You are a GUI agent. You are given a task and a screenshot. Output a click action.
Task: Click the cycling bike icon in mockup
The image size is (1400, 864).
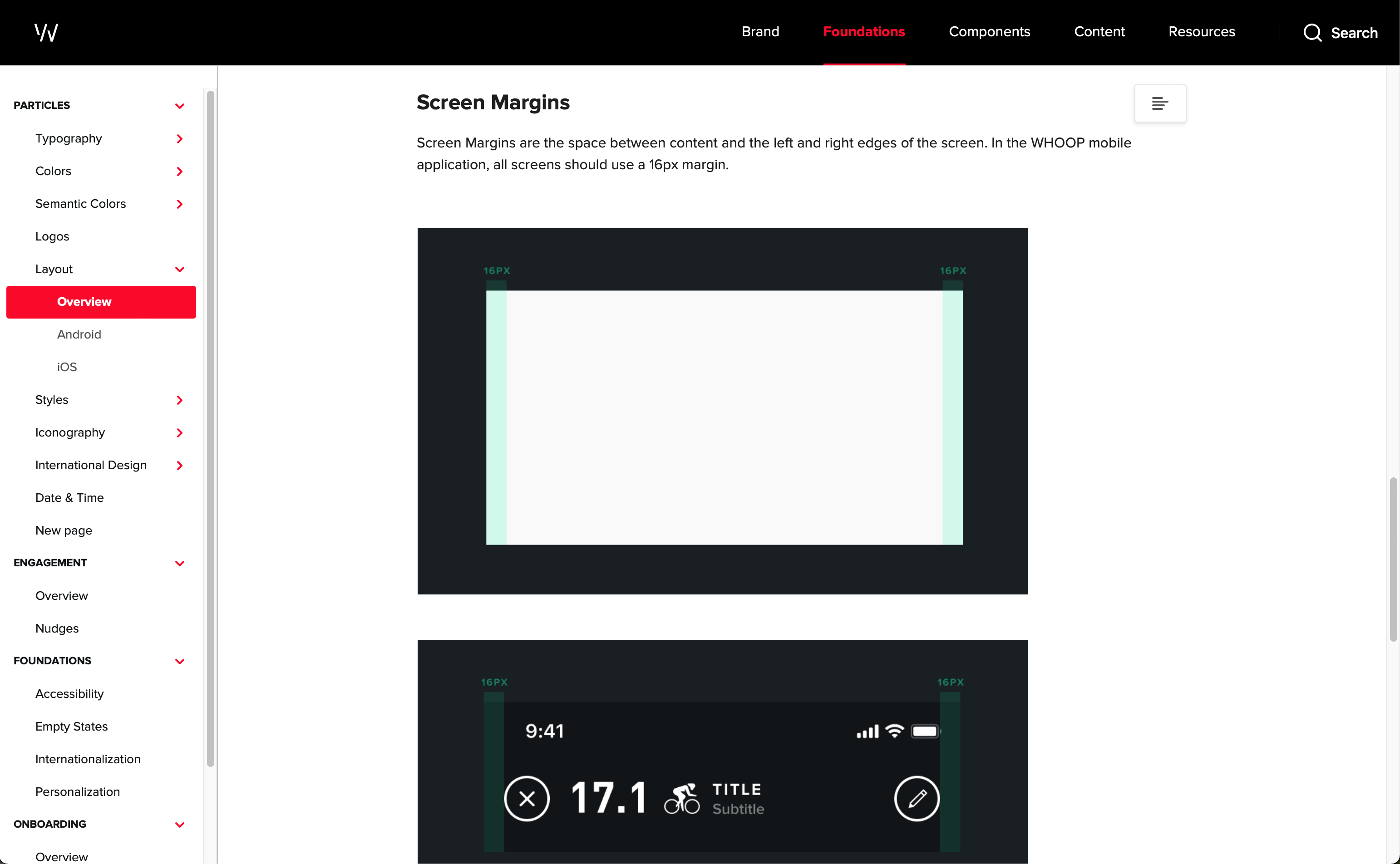click(681, 798)
